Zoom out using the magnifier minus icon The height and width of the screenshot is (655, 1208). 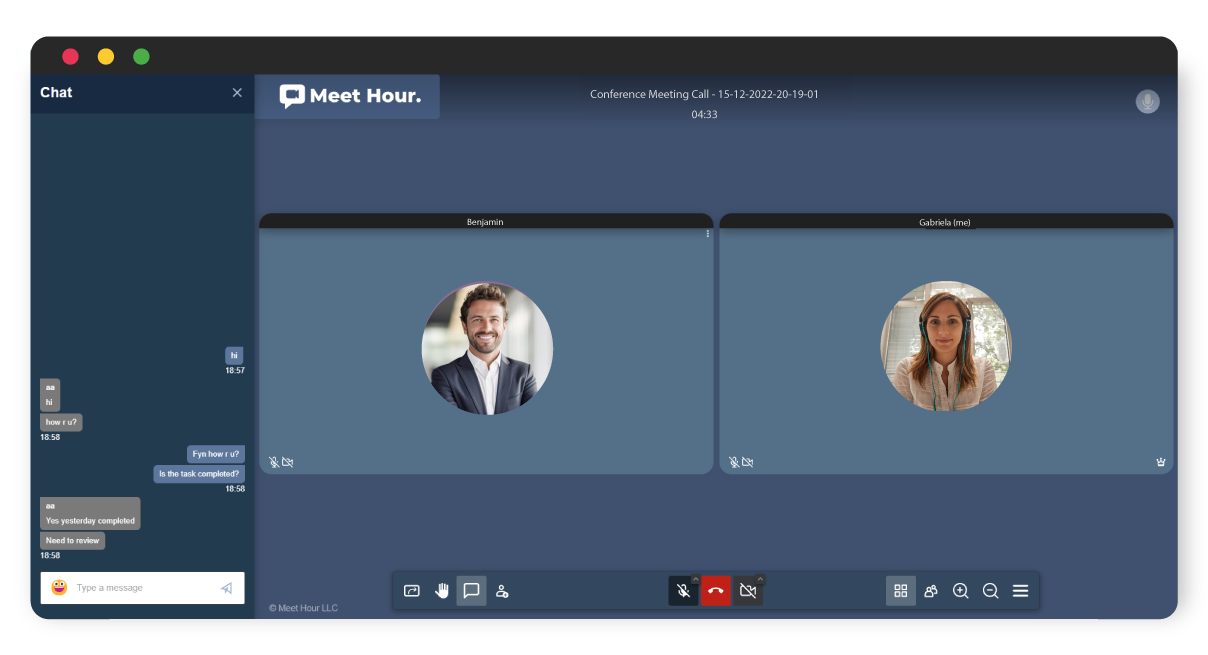(x=991, y=591)
